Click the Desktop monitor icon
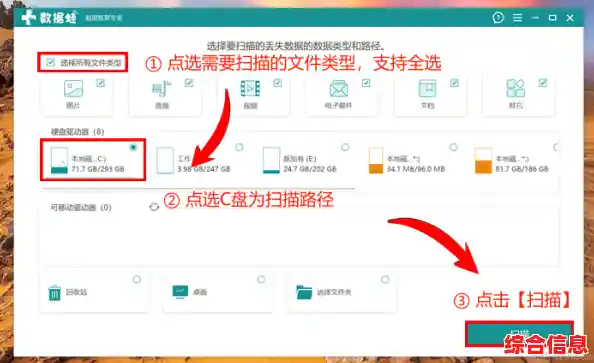The width and height of the screenshot is (594, 363). point(180,292)
